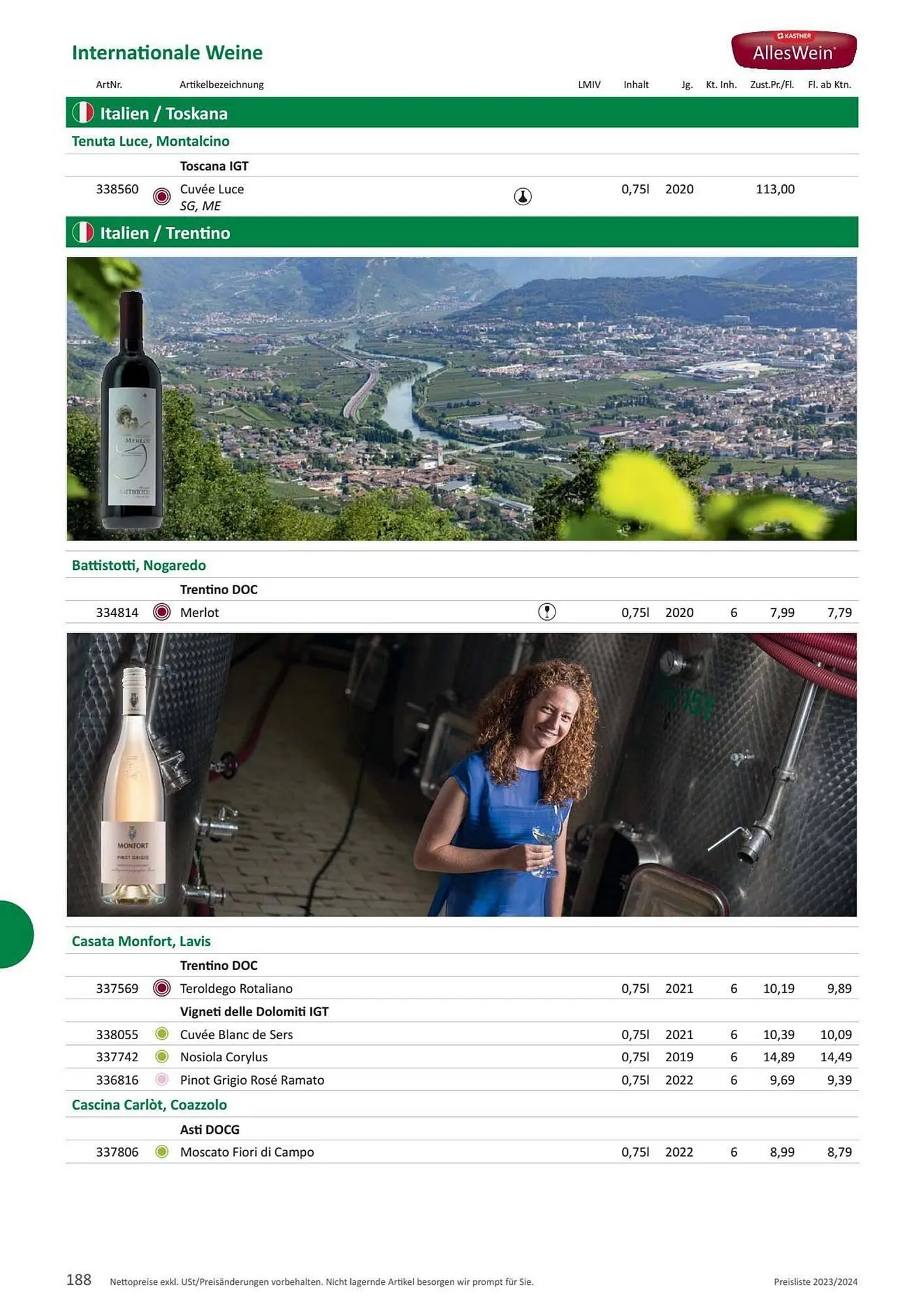This screenshot has width=924, height=1307.
Task: Click the Monfort Pinot Grigio bottle image
Action: coord(134,786)
